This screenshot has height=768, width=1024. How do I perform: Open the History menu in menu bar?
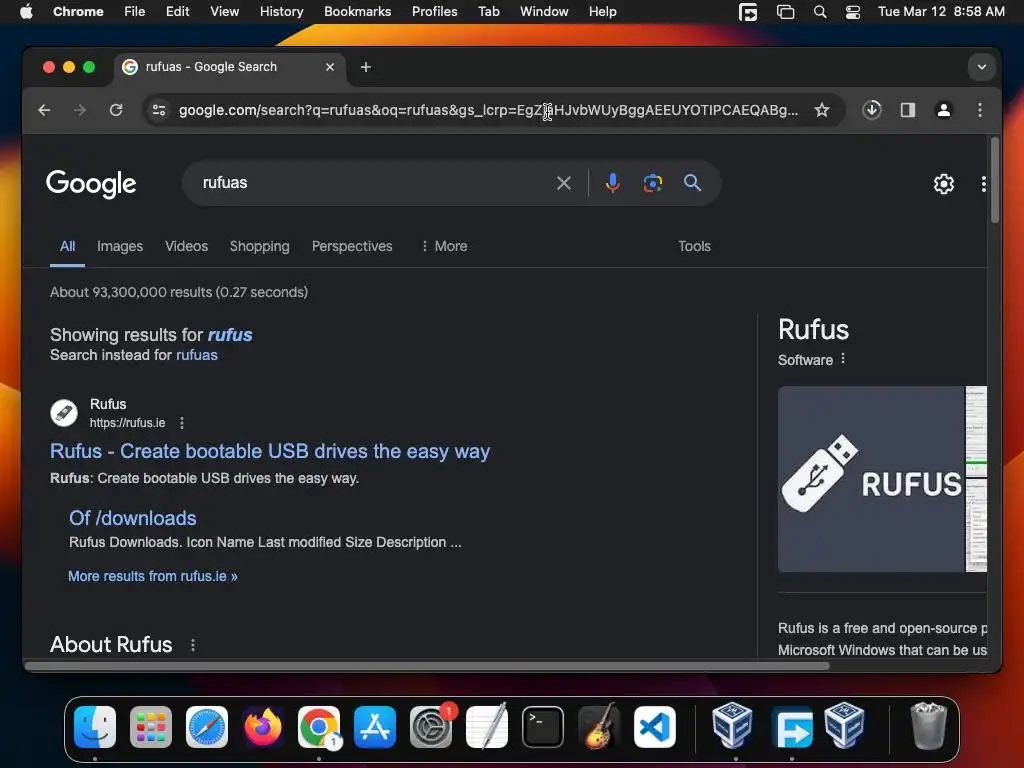[x=281, y=12]
